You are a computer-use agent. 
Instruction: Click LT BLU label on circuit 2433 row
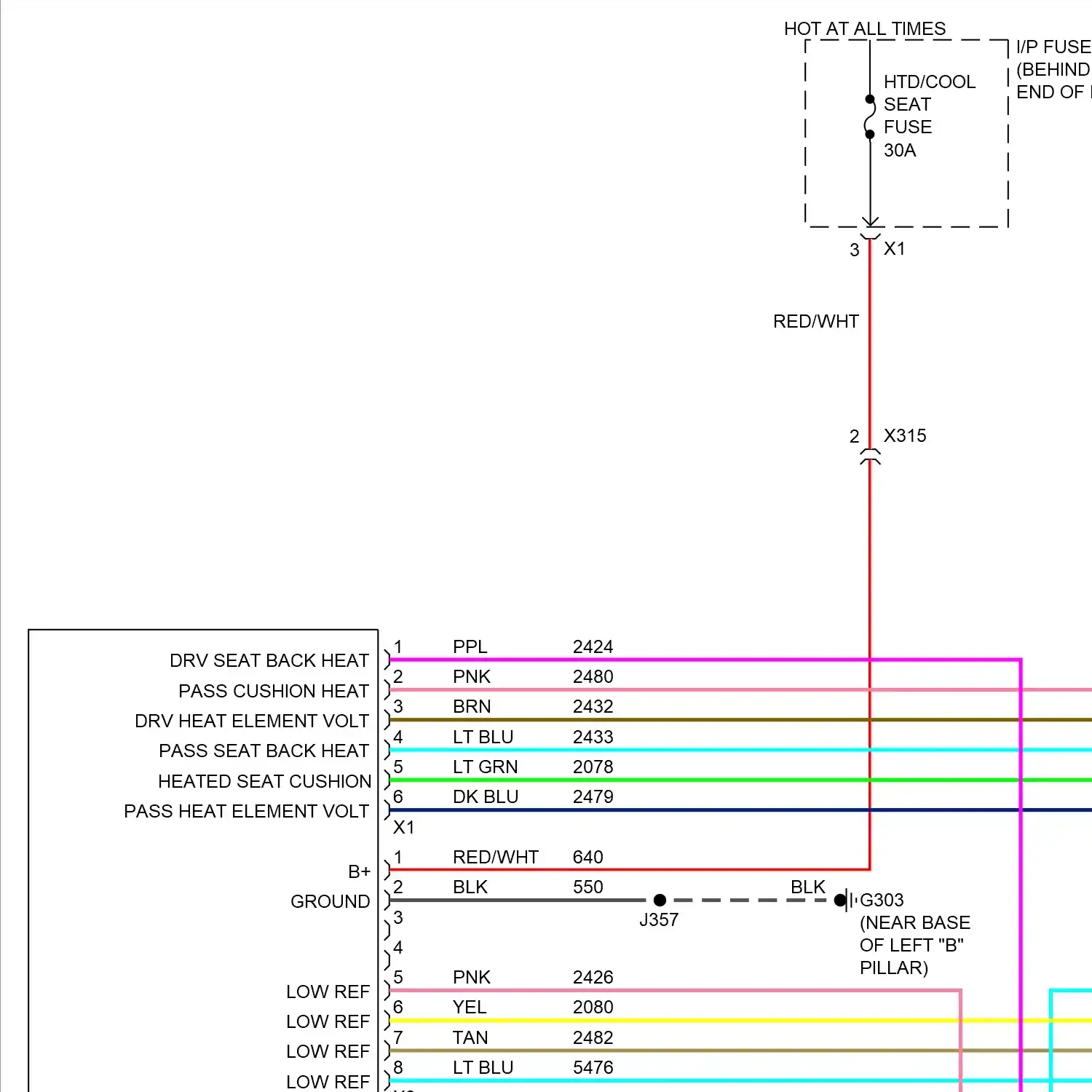pyautogui.click(x=483, y=737)
